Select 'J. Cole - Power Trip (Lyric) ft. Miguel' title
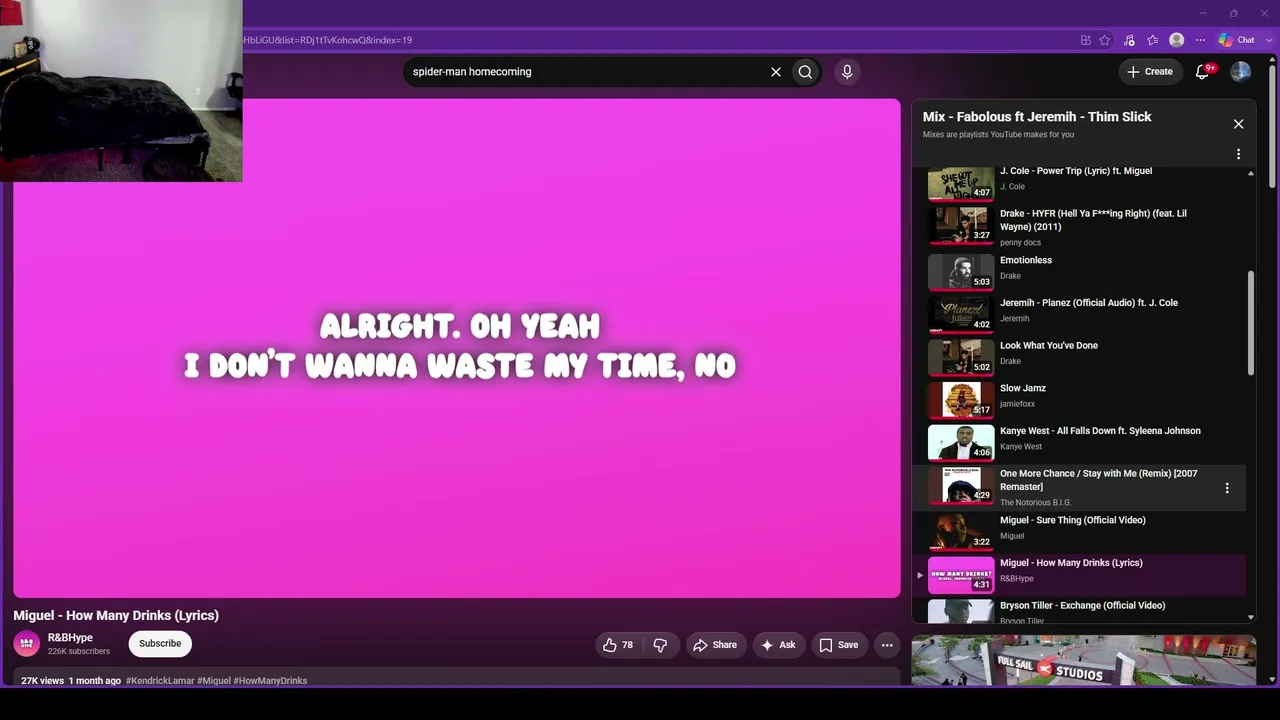This screenshot has width=1280, height=720. (x=1076, y=171)
